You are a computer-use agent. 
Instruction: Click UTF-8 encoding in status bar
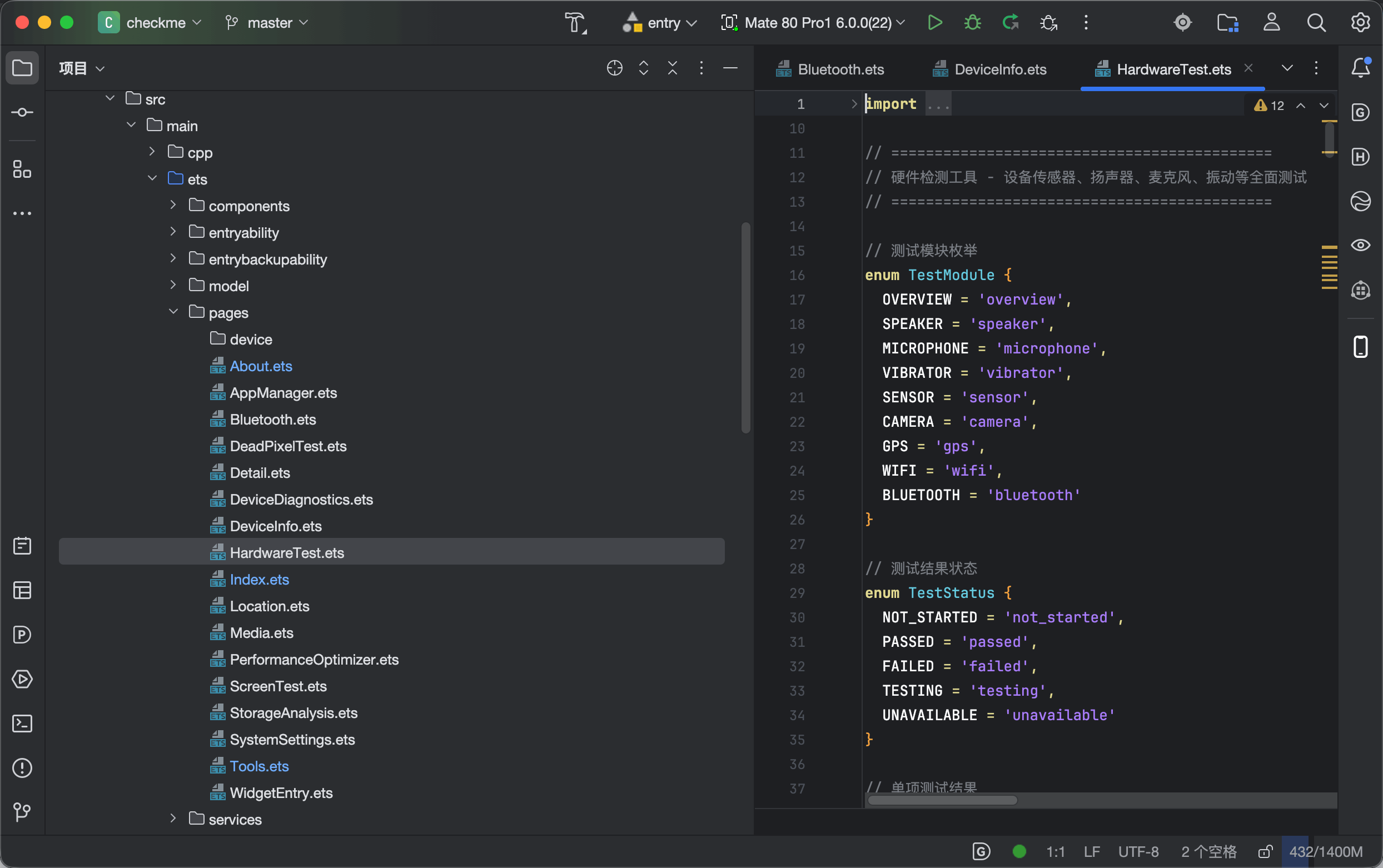coord(1138,851)
